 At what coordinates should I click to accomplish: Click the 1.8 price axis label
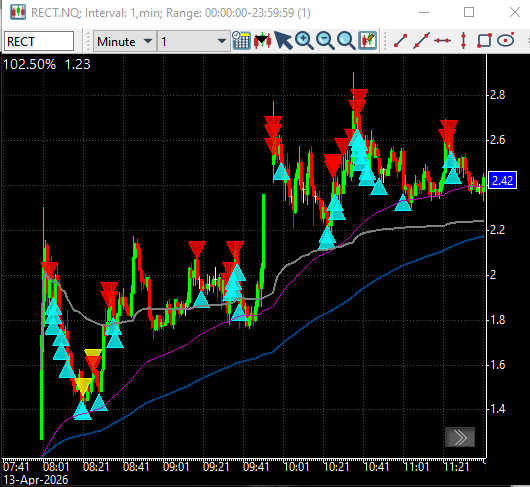click(x=498, y=320)
